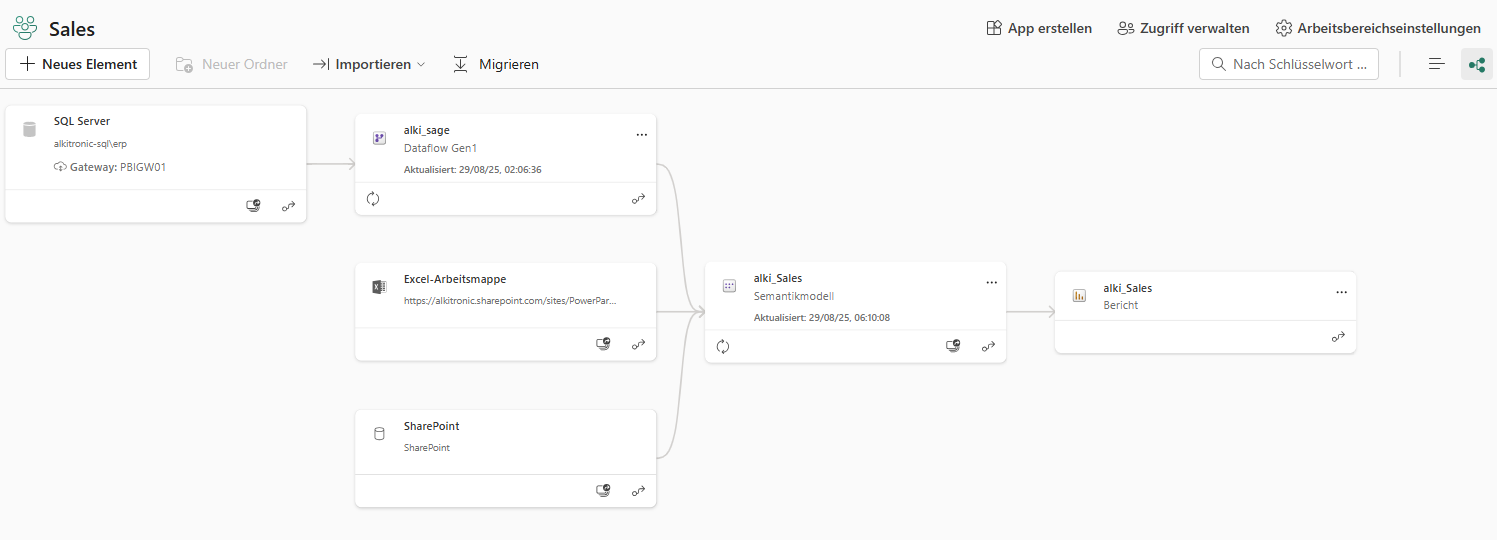The image size is (1497, 540).
Task: Refresh the alki_sage dataflow
Action: 373,199
